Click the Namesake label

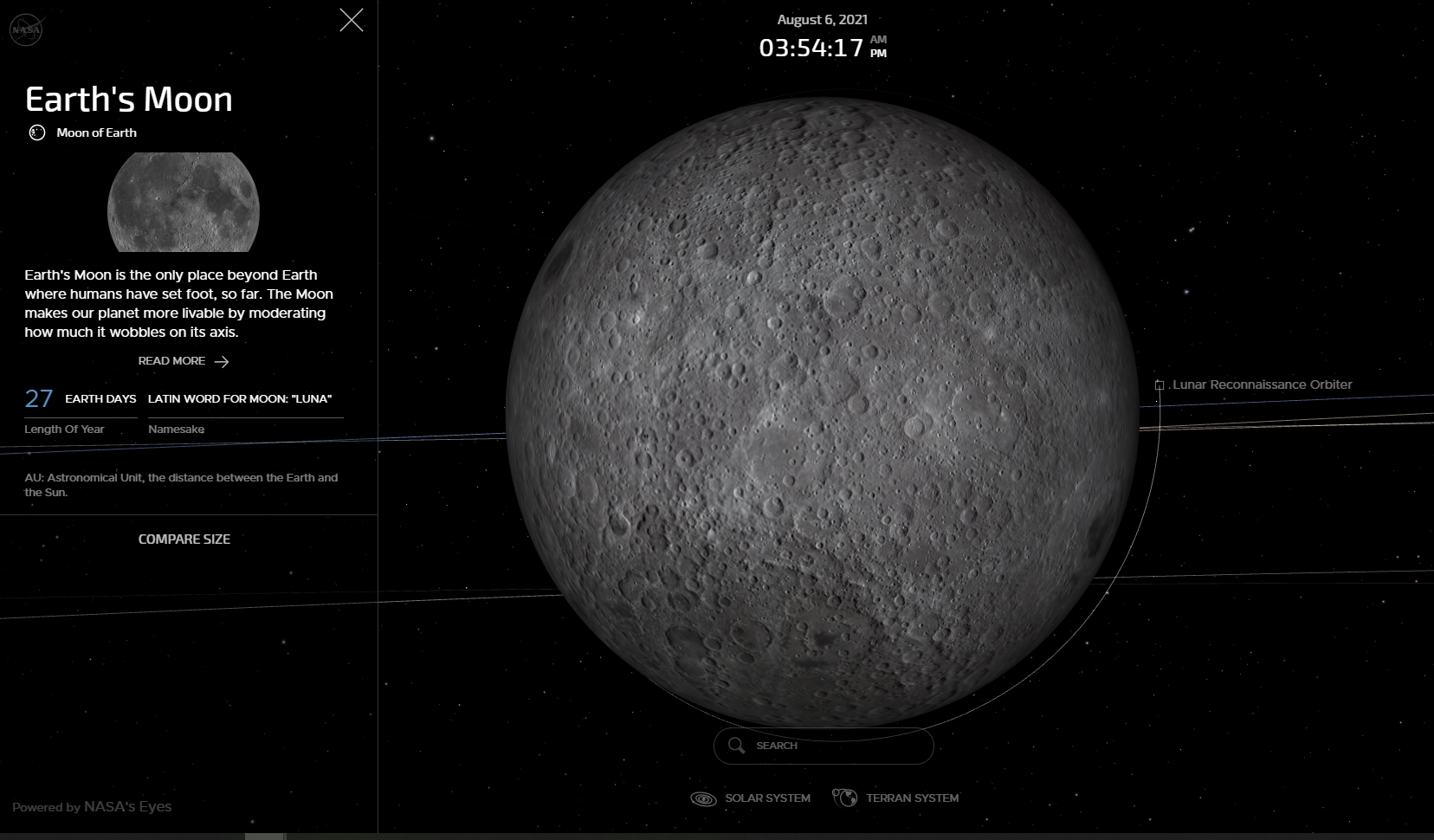pyautogui.click(x=176, y=430)
